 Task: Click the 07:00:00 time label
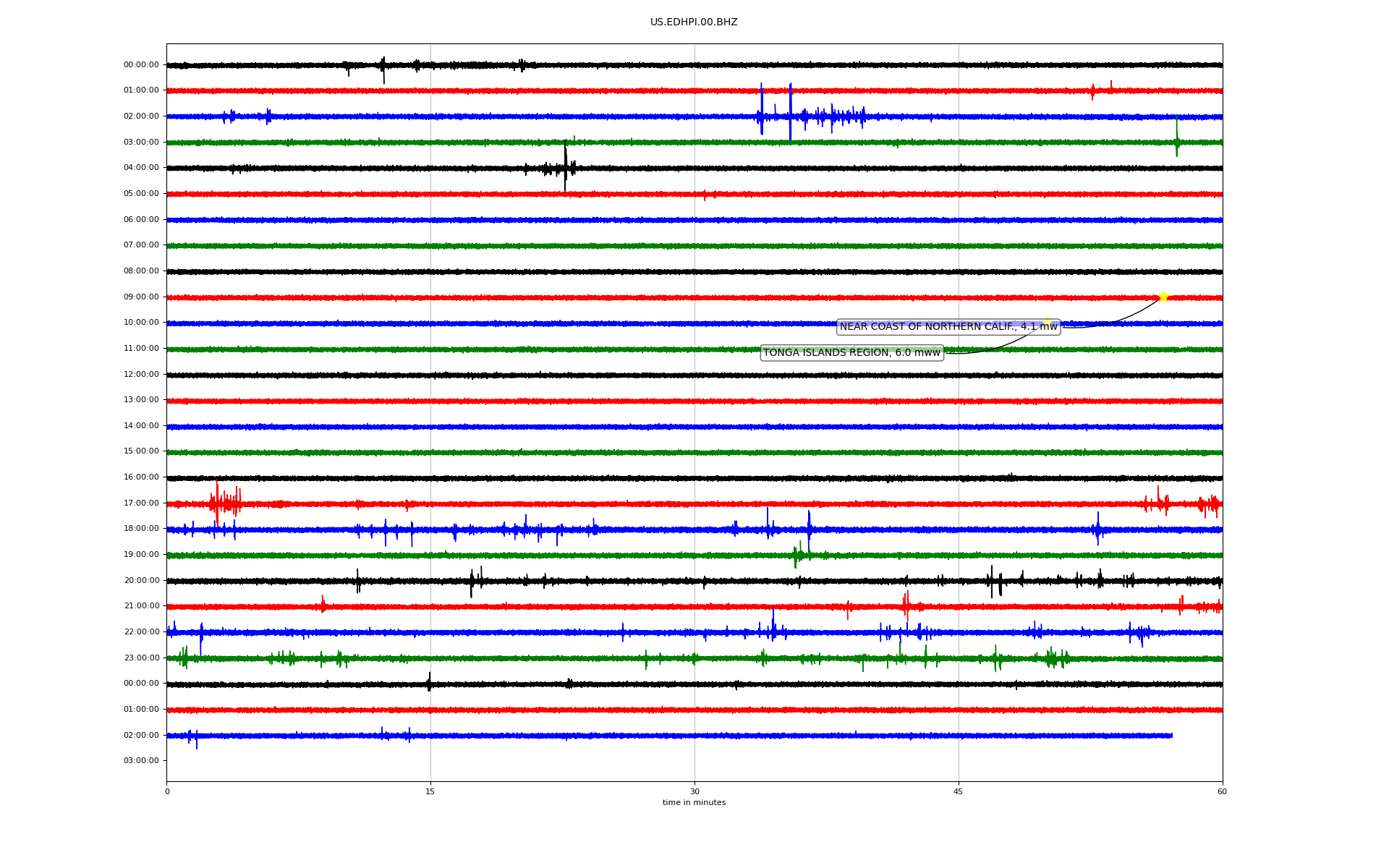pos(141,245)
